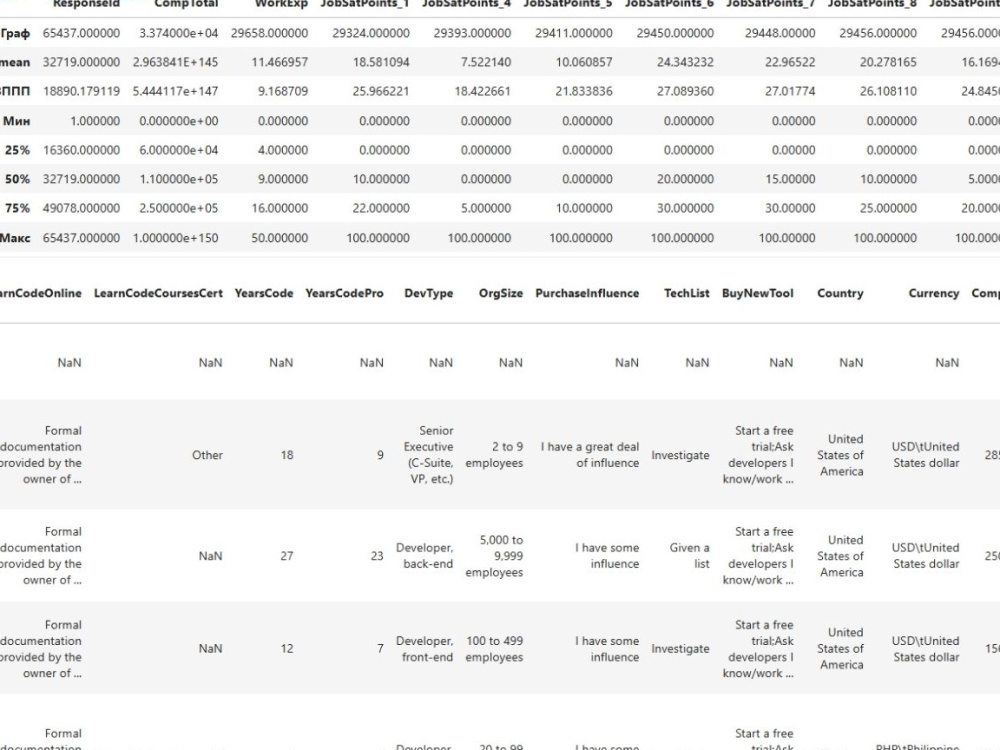Click the Мин row label
Viewport: 1000px width, 750px height.
pyautogui.click(x=17, y=121)
